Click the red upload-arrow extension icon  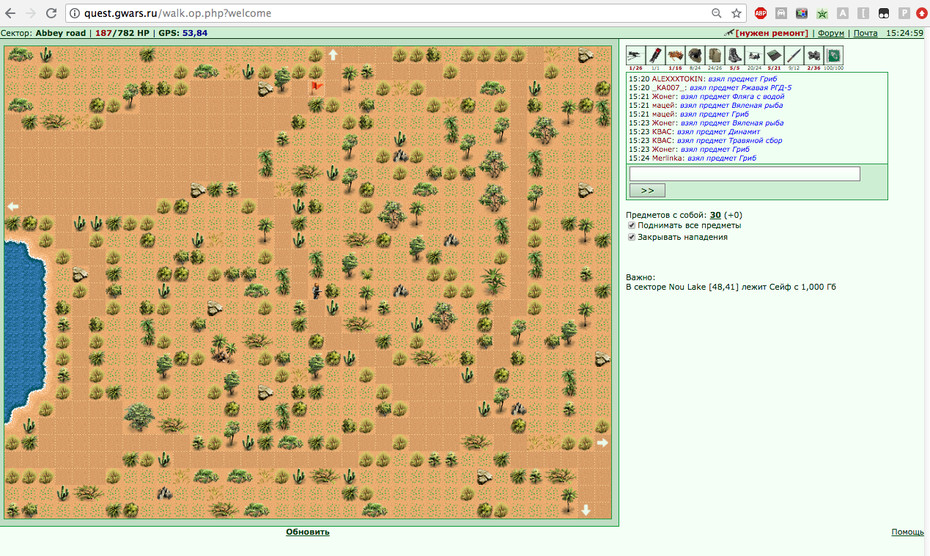922,13
